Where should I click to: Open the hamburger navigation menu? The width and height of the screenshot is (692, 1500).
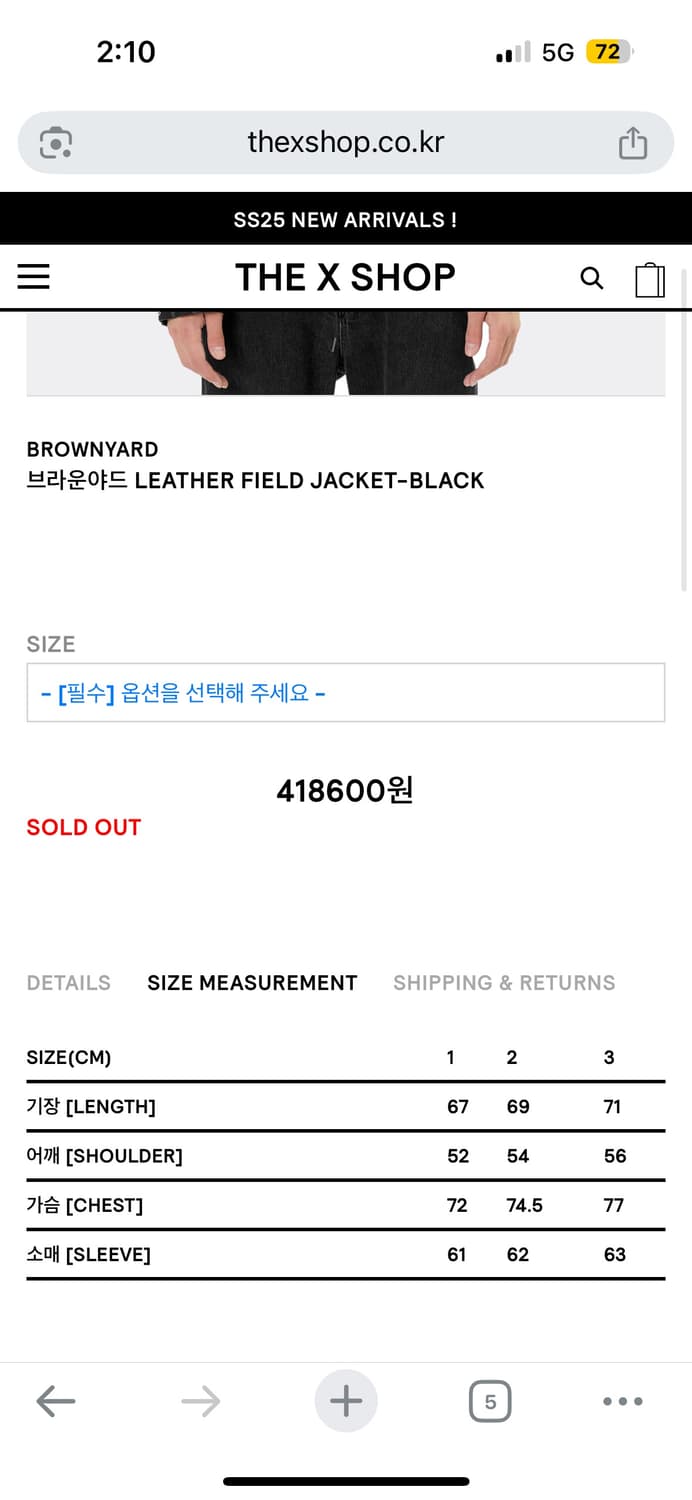[34, 277]
